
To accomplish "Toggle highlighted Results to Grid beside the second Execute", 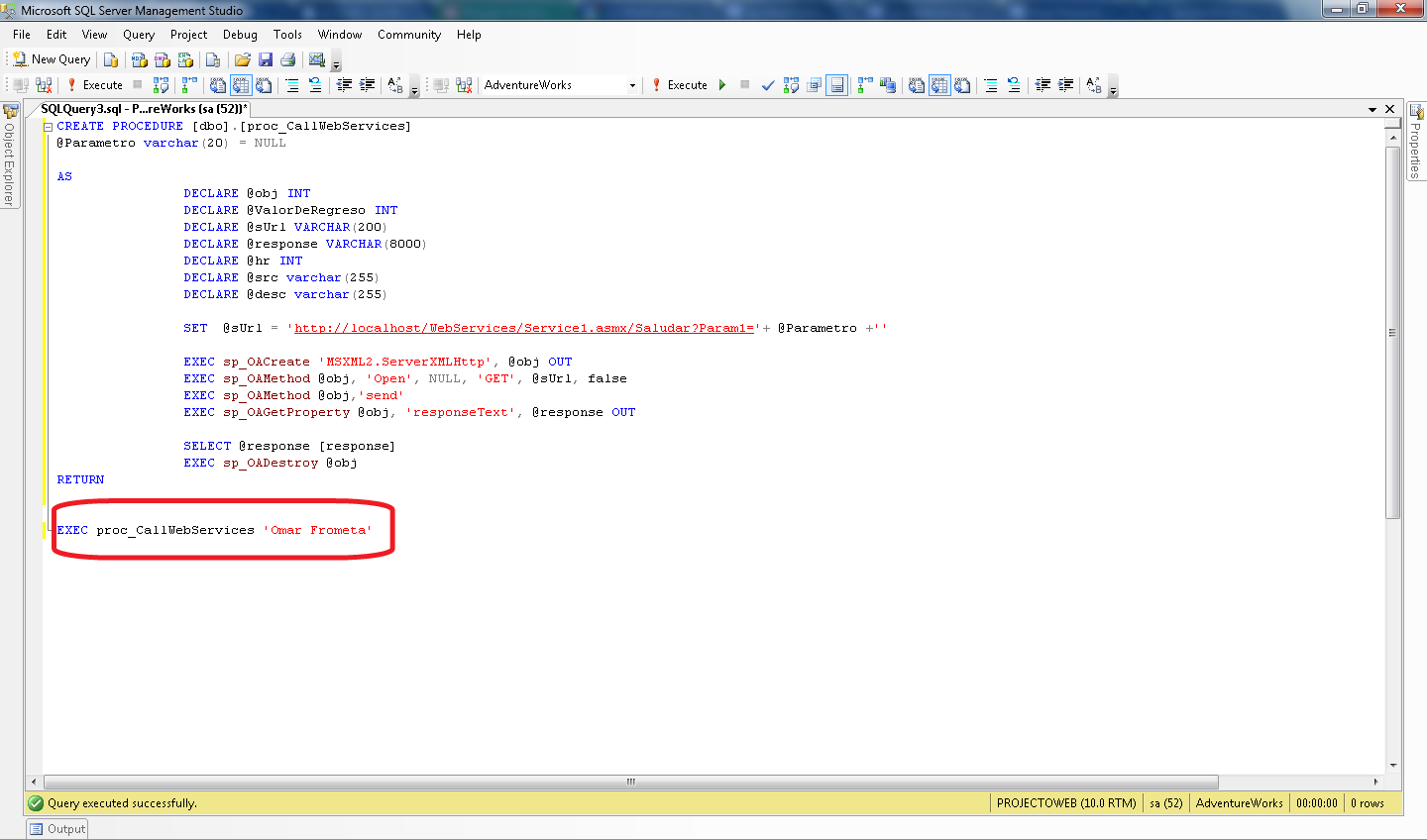I will point(938,85).
